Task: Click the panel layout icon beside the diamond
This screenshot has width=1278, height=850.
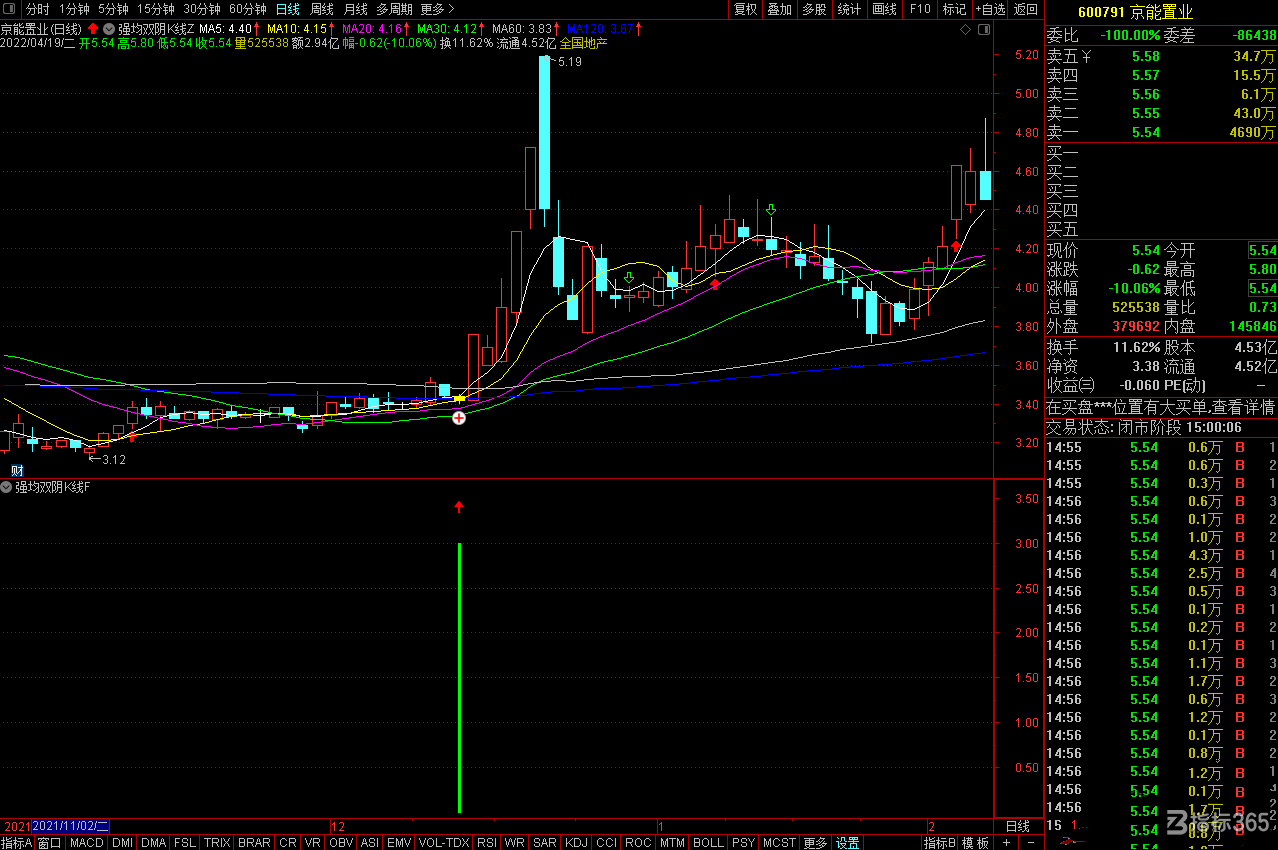Action: click(984, 30)
